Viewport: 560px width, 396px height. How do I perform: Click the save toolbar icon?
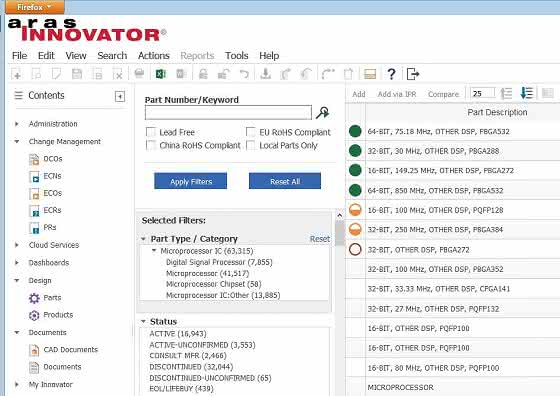77,74
